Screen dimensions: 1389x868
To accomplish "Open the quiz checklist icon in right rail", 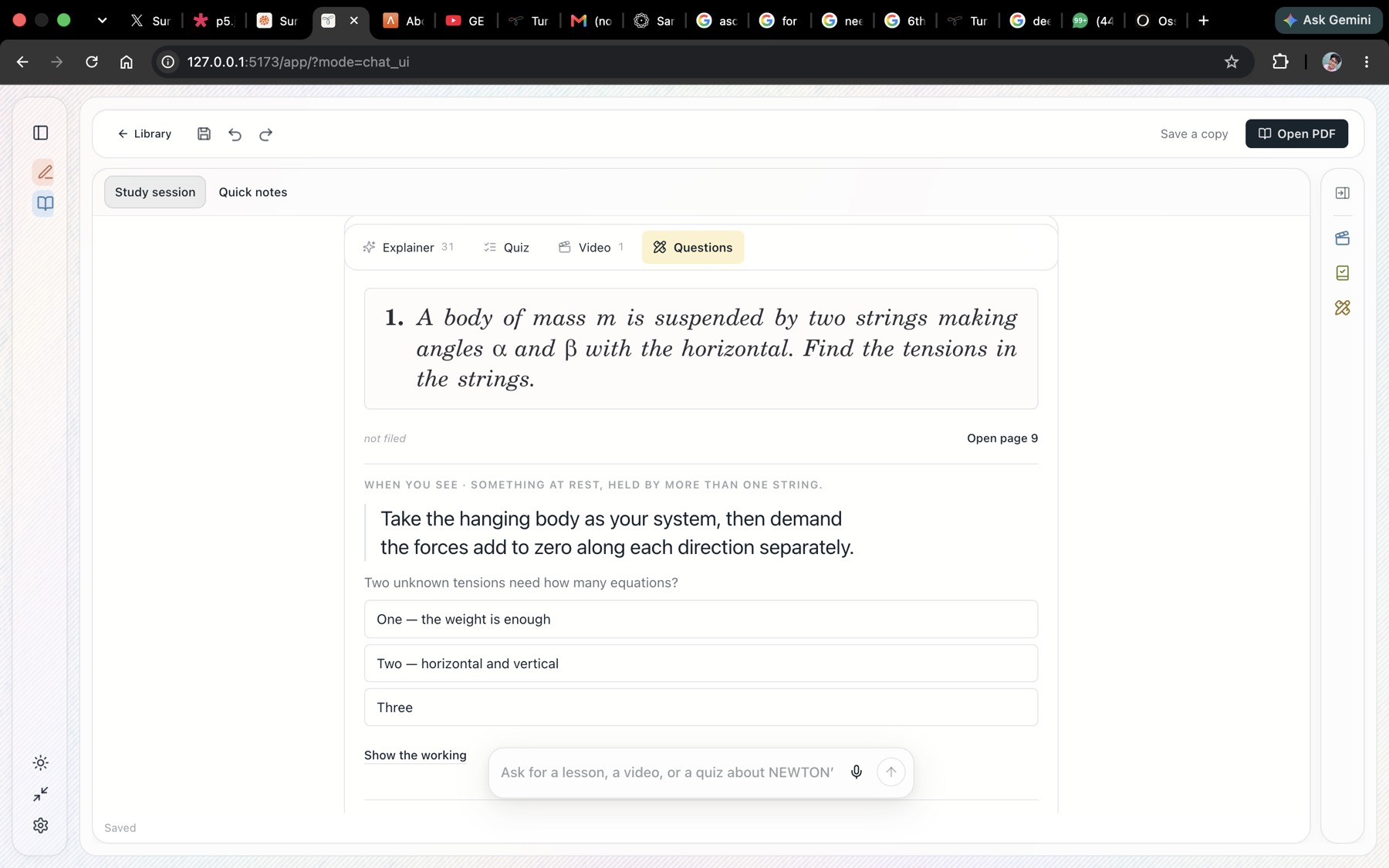I will (x=1343, y=273).
